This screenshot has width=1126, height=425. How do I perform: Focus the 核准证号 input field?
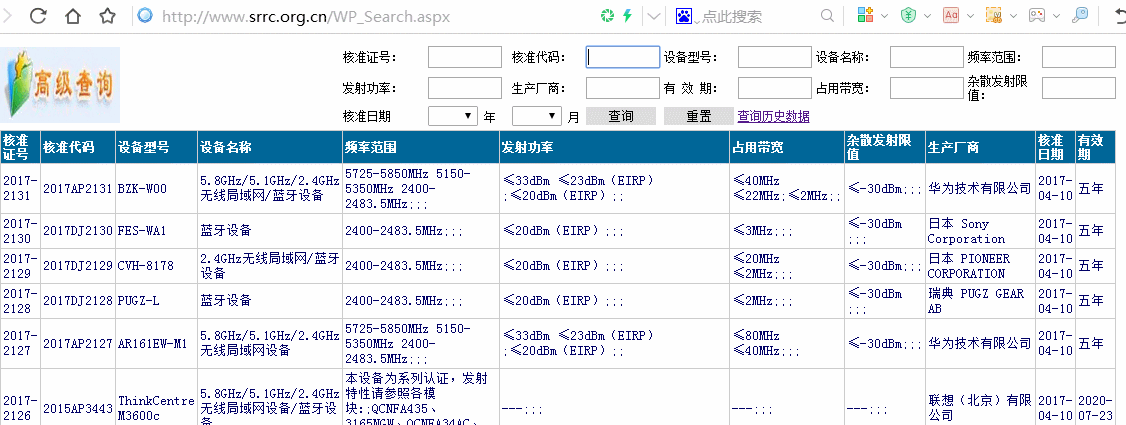click(x=465, y=57)
